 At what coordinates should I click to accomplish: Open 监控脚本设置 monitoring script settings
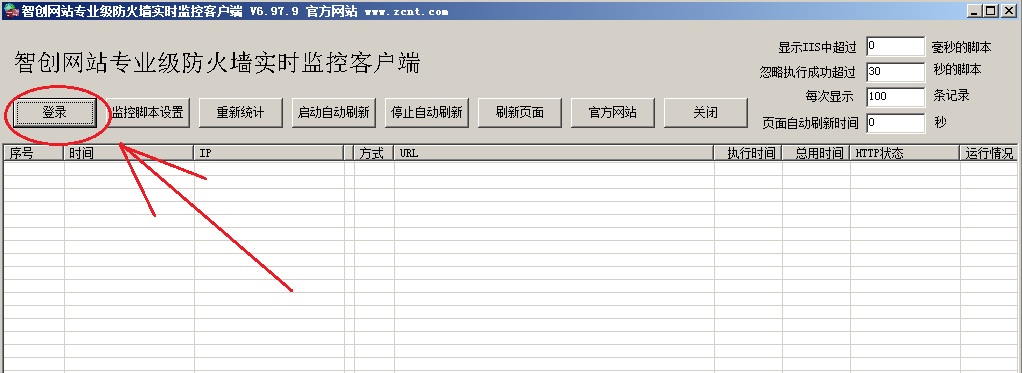tap(148, 113)
